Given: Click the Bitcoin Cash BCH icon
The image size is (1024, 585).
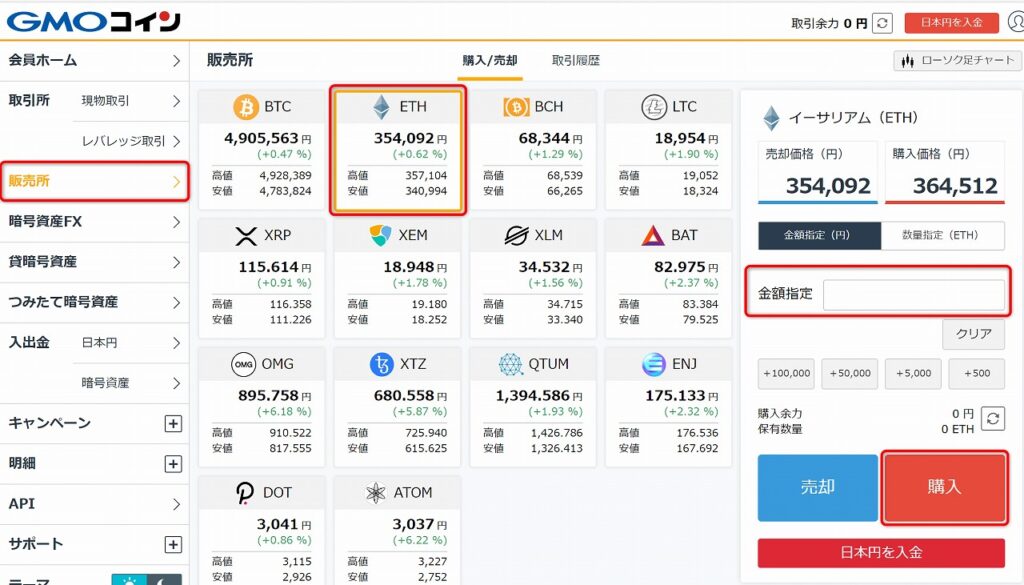Looking at the screenshot, I should (x=516, y=107).
